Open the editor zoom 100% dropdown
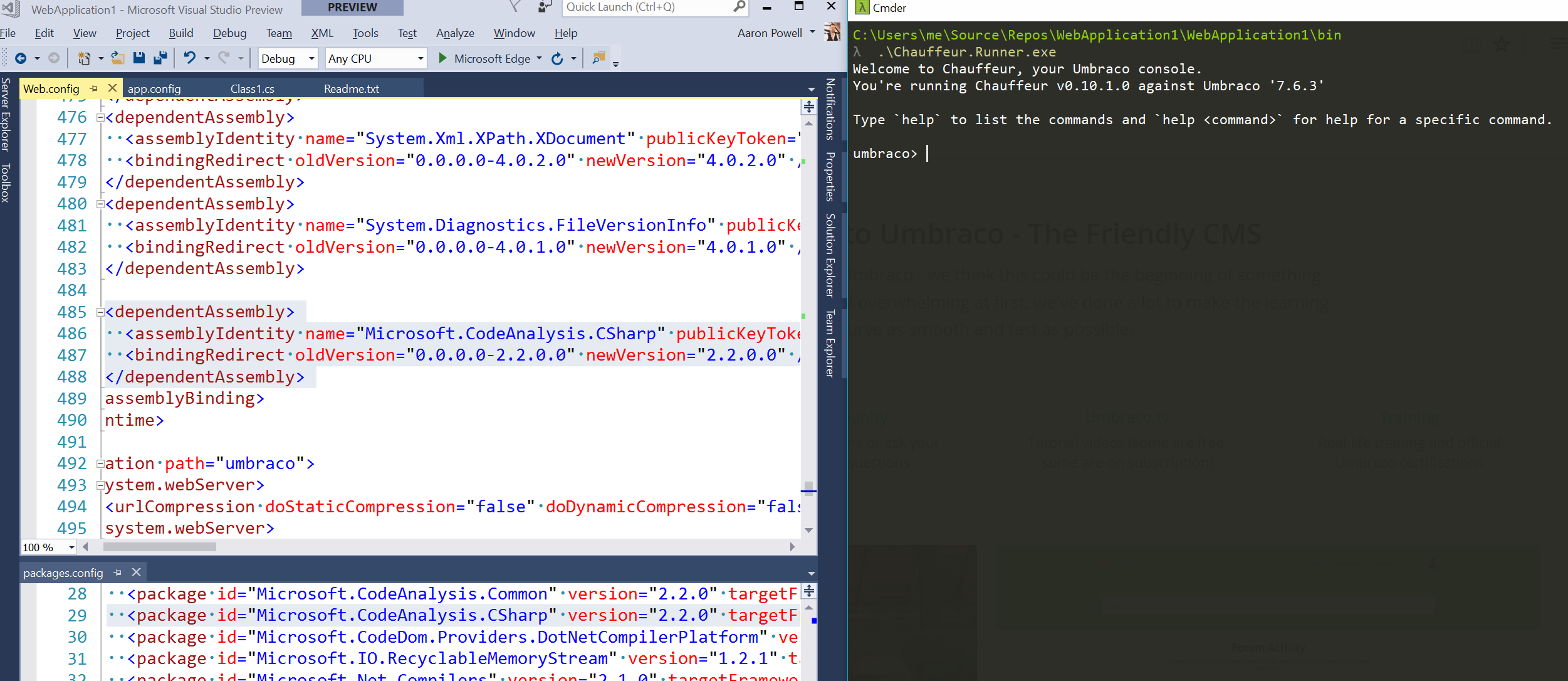The image size is (1568, 681). click(71, 547)
